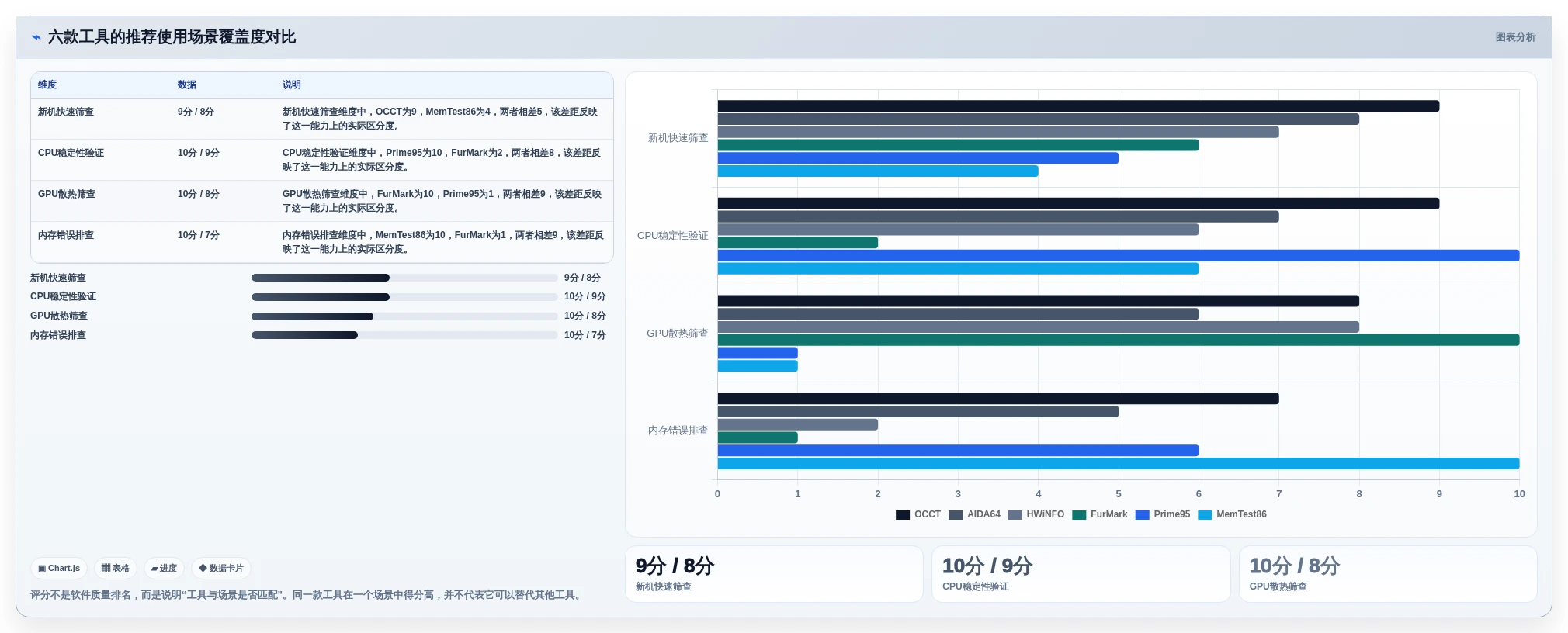Open the 10分 / 8分 GPU散热筛查 stat card
Screen dimensions: 1568x633
(x=1388, y=574)
